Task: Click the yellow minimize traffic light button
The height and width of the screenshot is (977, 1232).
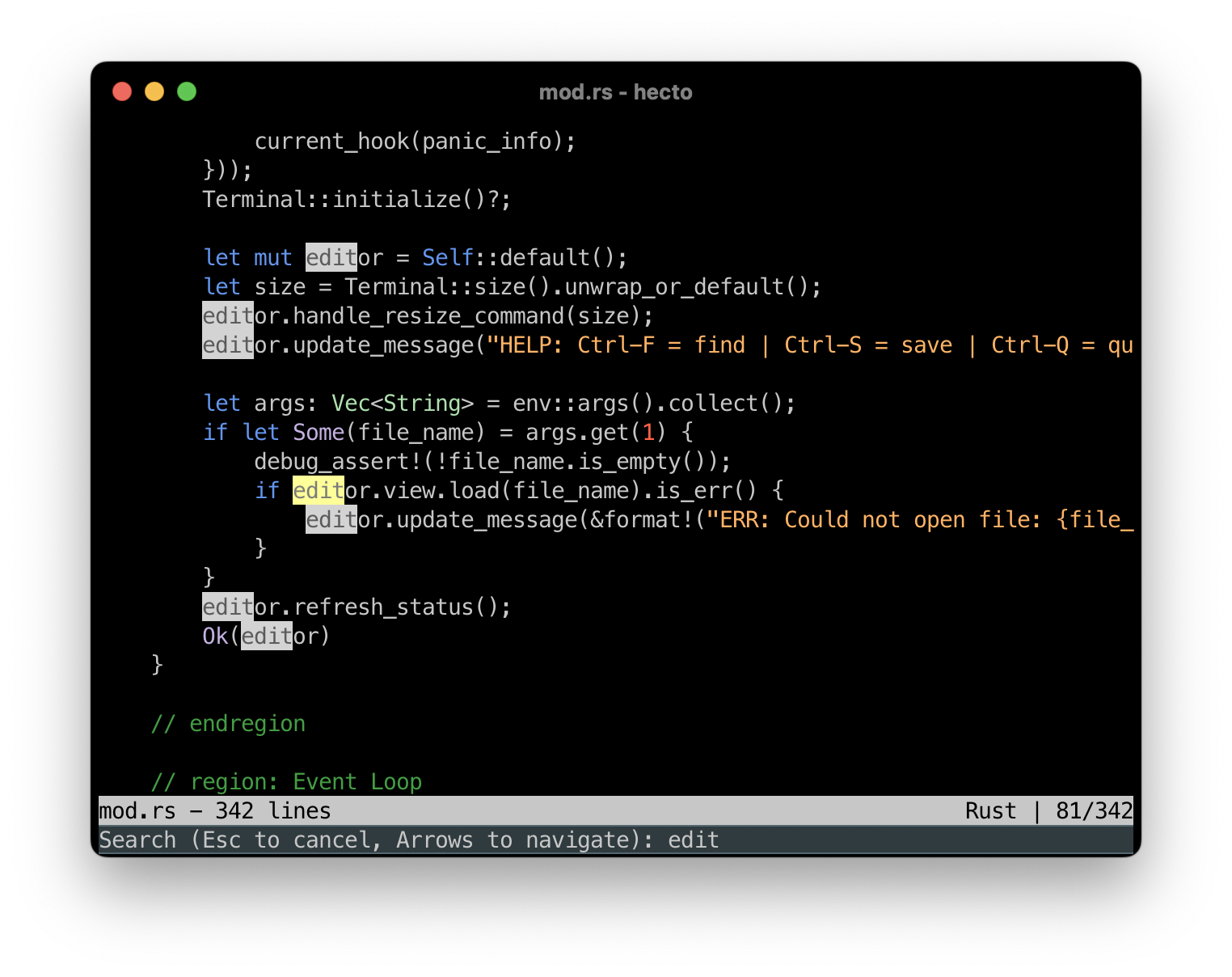Action: click(x=154, y=91)
